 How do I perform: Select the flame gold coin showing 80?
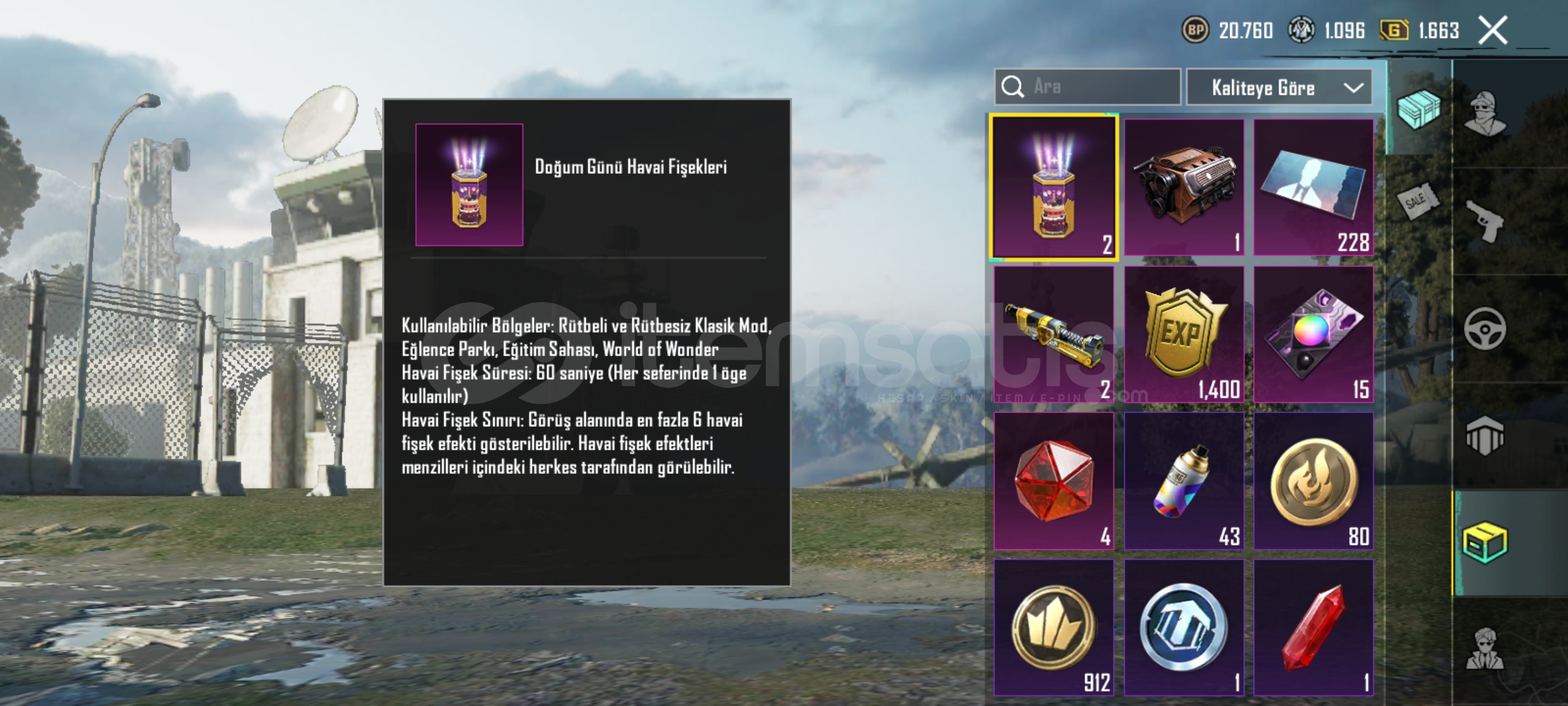[x=1313, y=480]
